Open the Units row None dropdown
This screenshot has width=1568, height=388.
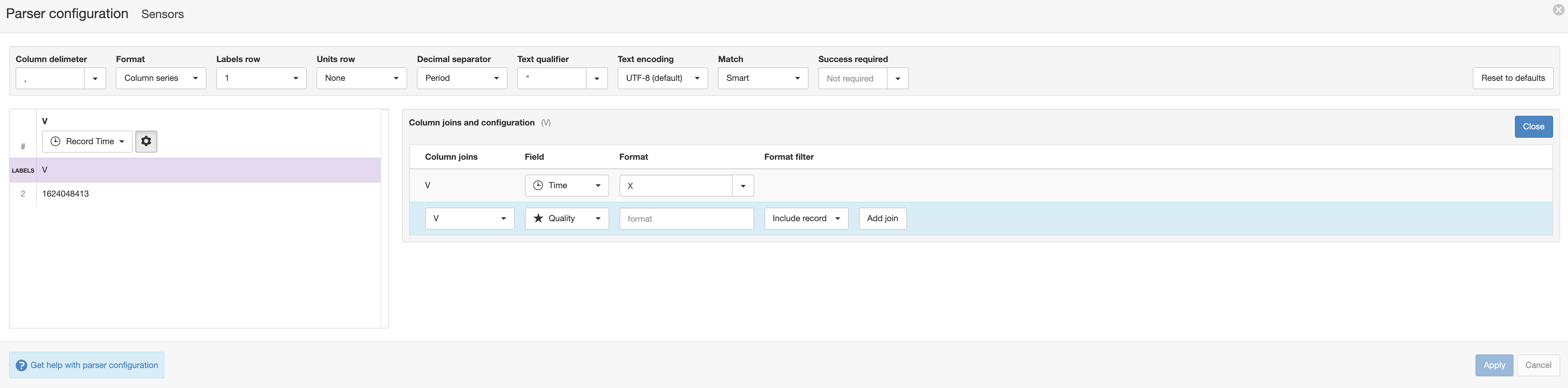361,79
